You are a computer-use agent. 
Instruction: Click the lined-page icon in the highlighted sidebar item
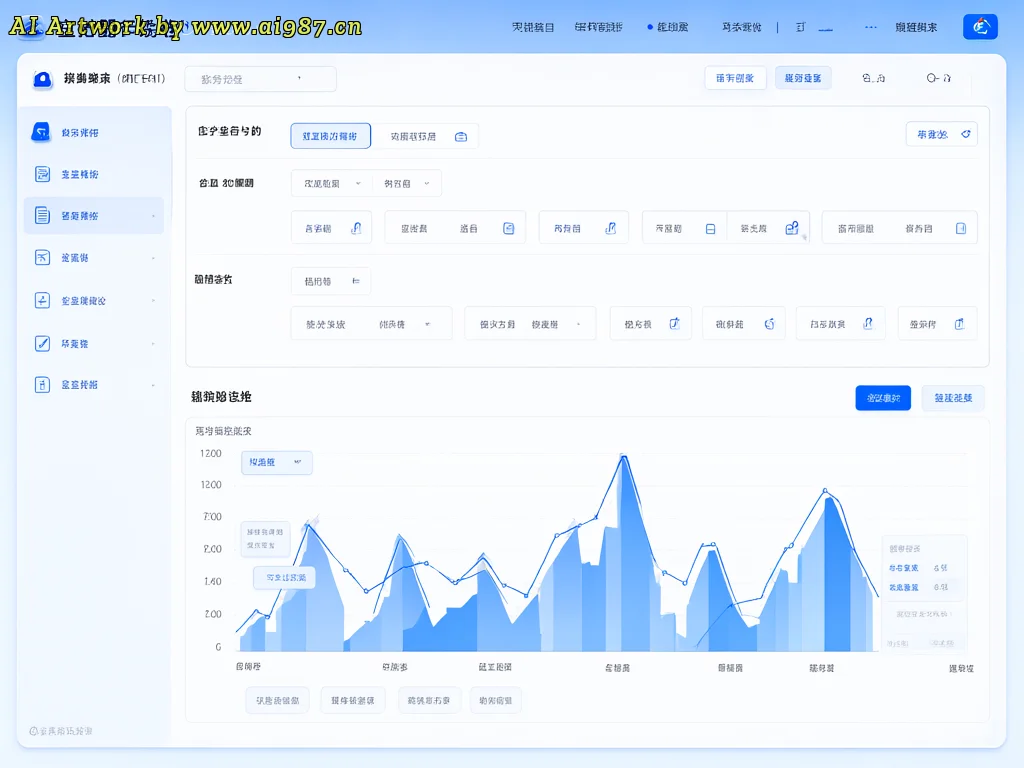(x=42, y=215)
